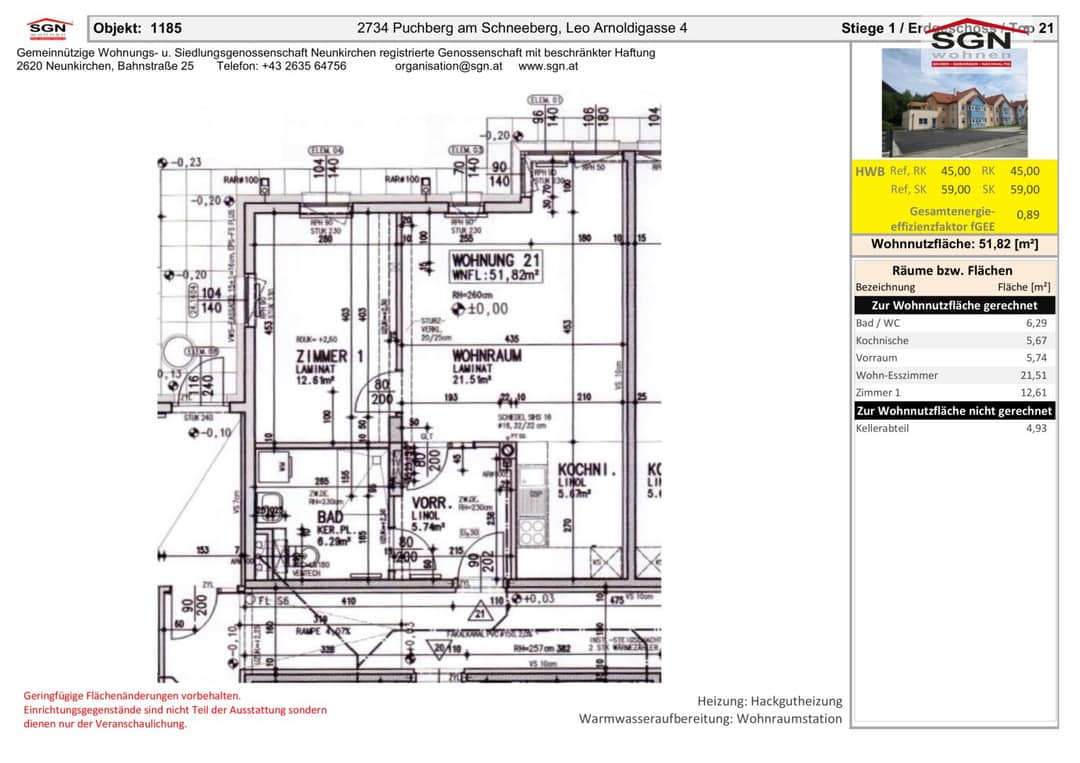Select the 'Objekt: 1185' header text
1080x763 pixels.
point(138,28)
